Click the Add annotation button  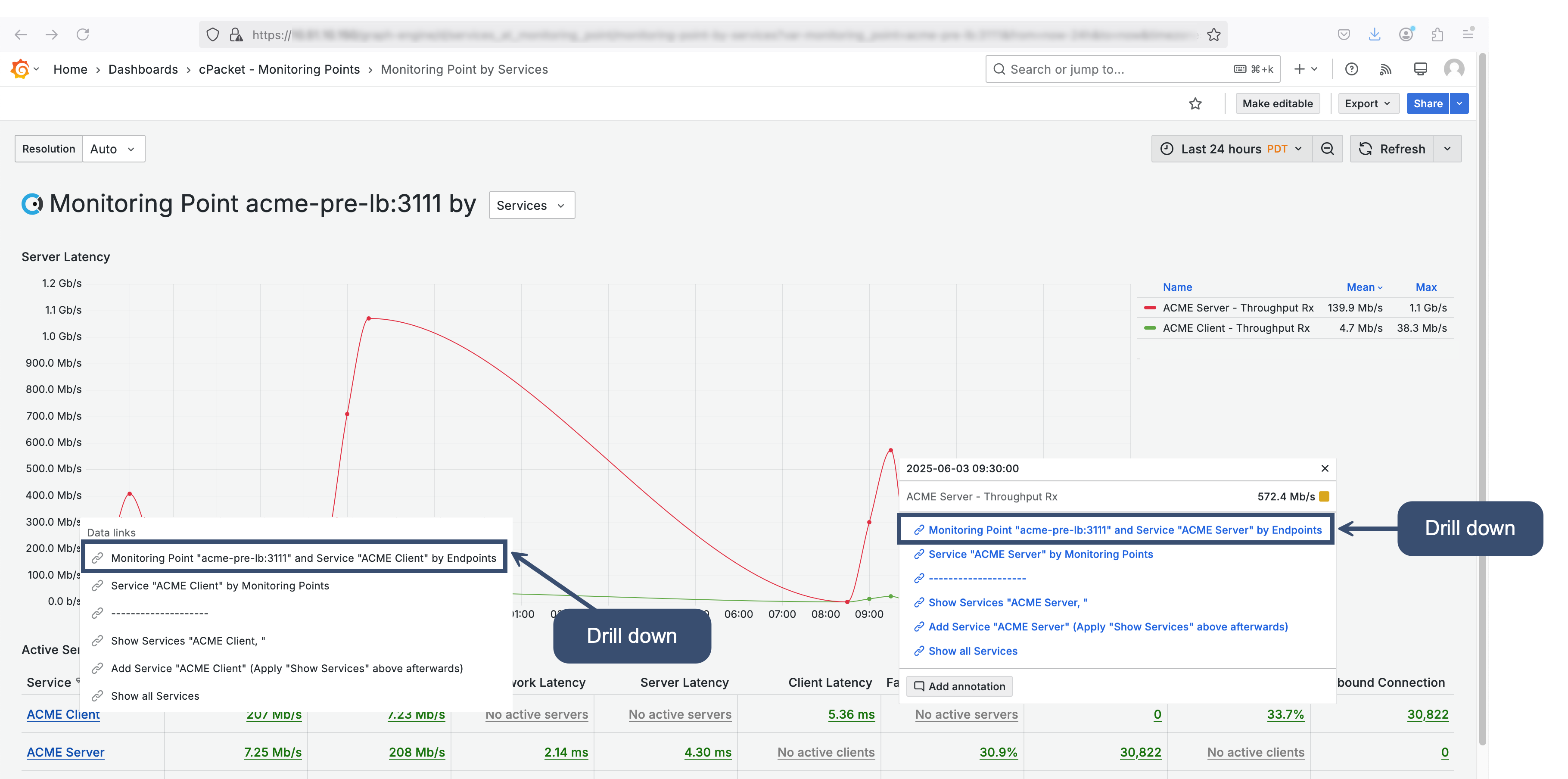click(959, 686)
